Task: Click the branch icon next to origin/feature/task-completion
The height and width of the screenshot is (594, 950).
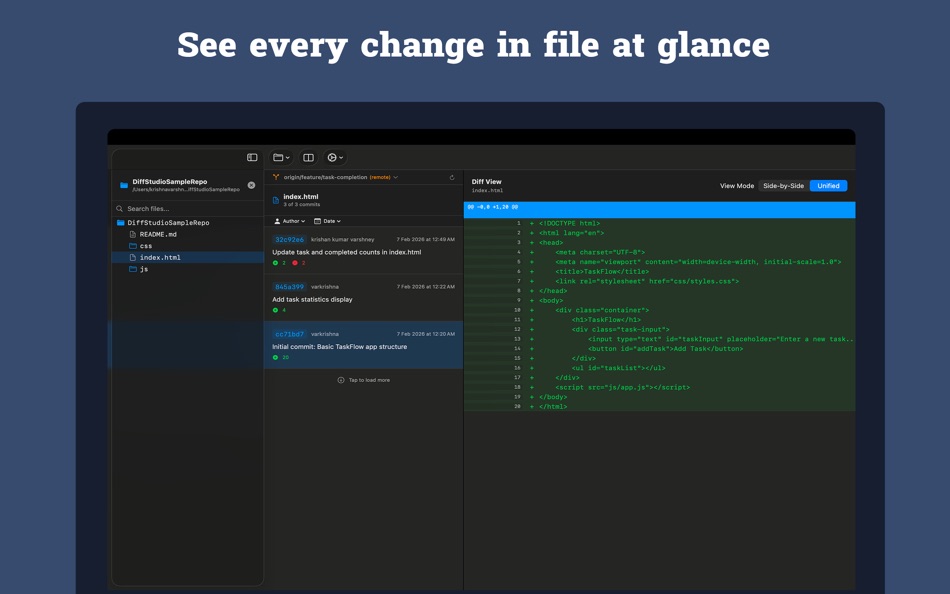Action: click(x=276, y=176)
